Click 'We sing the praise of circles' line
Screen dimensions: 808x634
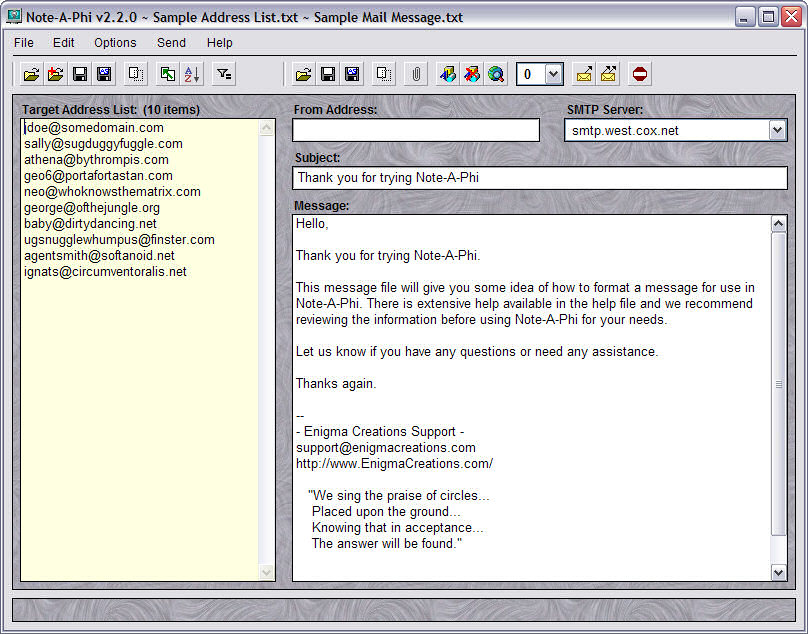coord(399,495)
